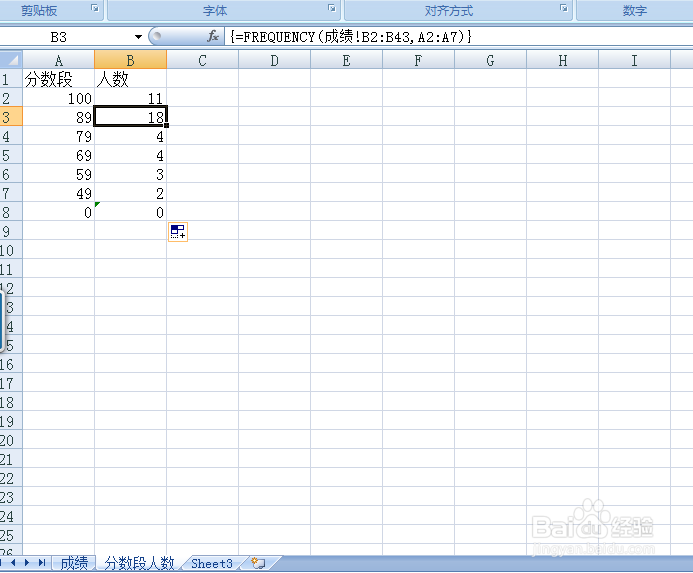Click cell B2 containing 11
693x573 pixels.
130,98
